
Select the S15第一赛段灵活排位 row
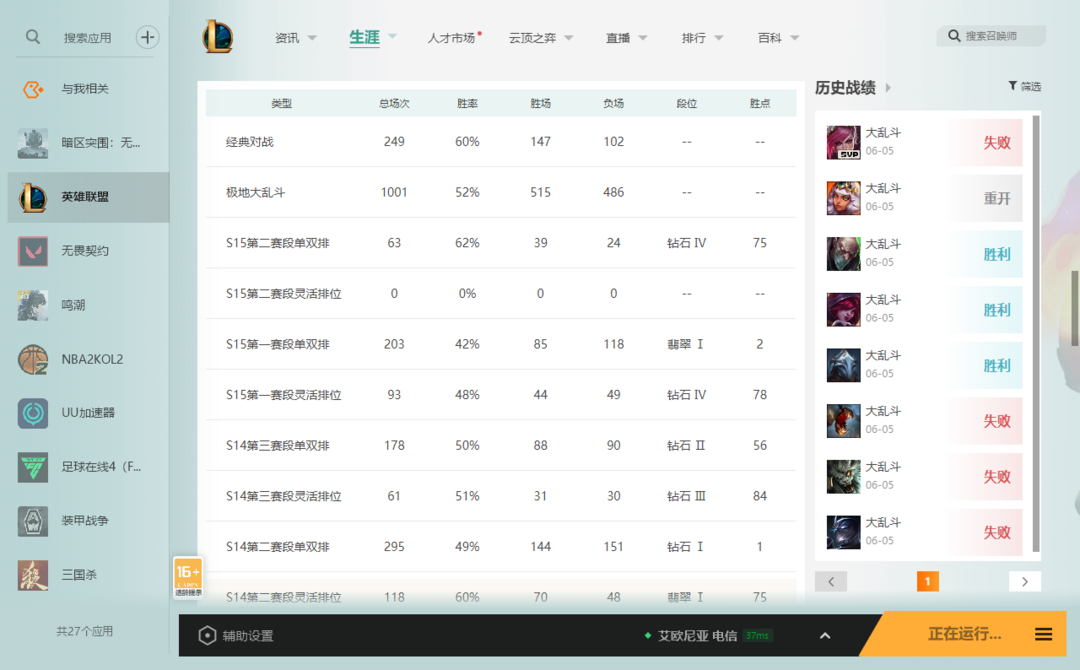501,395
